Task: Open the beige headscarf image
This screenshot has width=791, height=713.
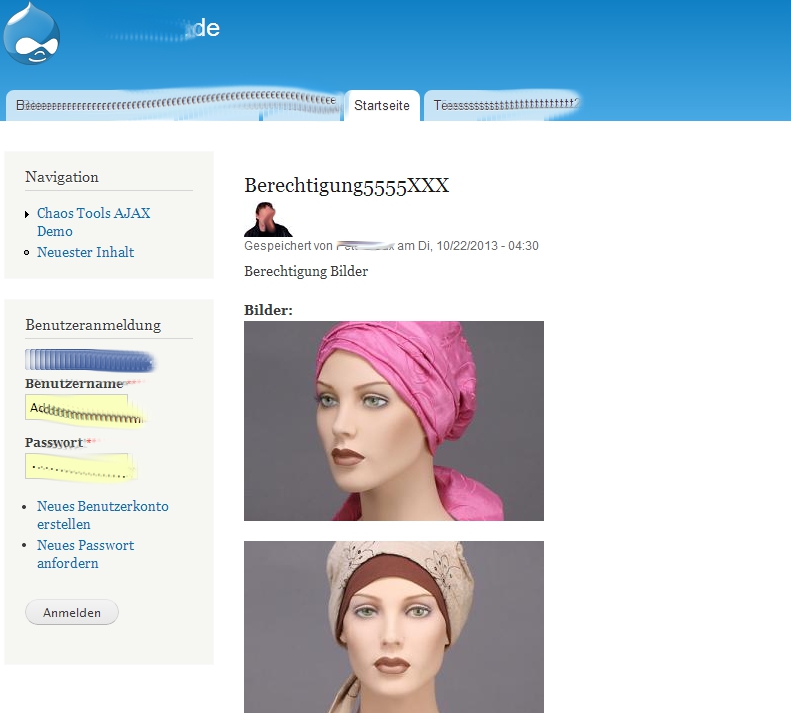Action: [x=393, y=627]
